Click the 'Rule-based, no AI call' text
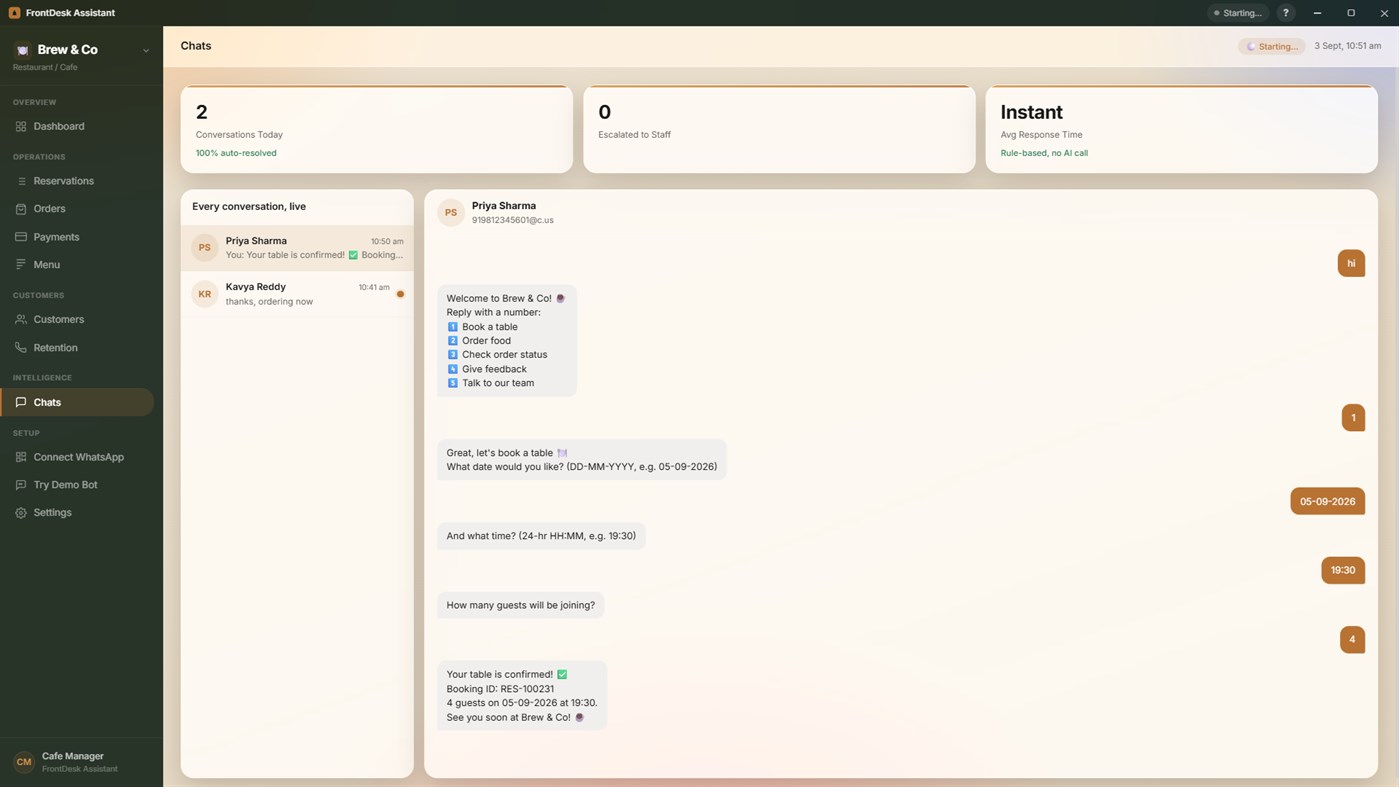Image resolution: width=1399 pixels, height=787 pixels. pos(1044,153)
